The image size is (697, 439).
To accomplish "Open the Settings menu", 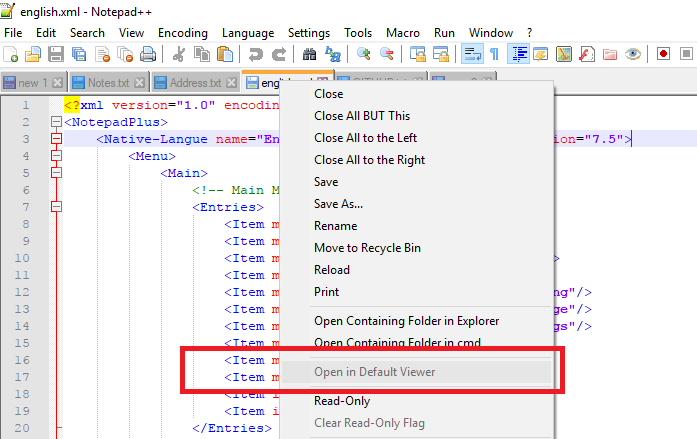I will (x=309, y=33).
